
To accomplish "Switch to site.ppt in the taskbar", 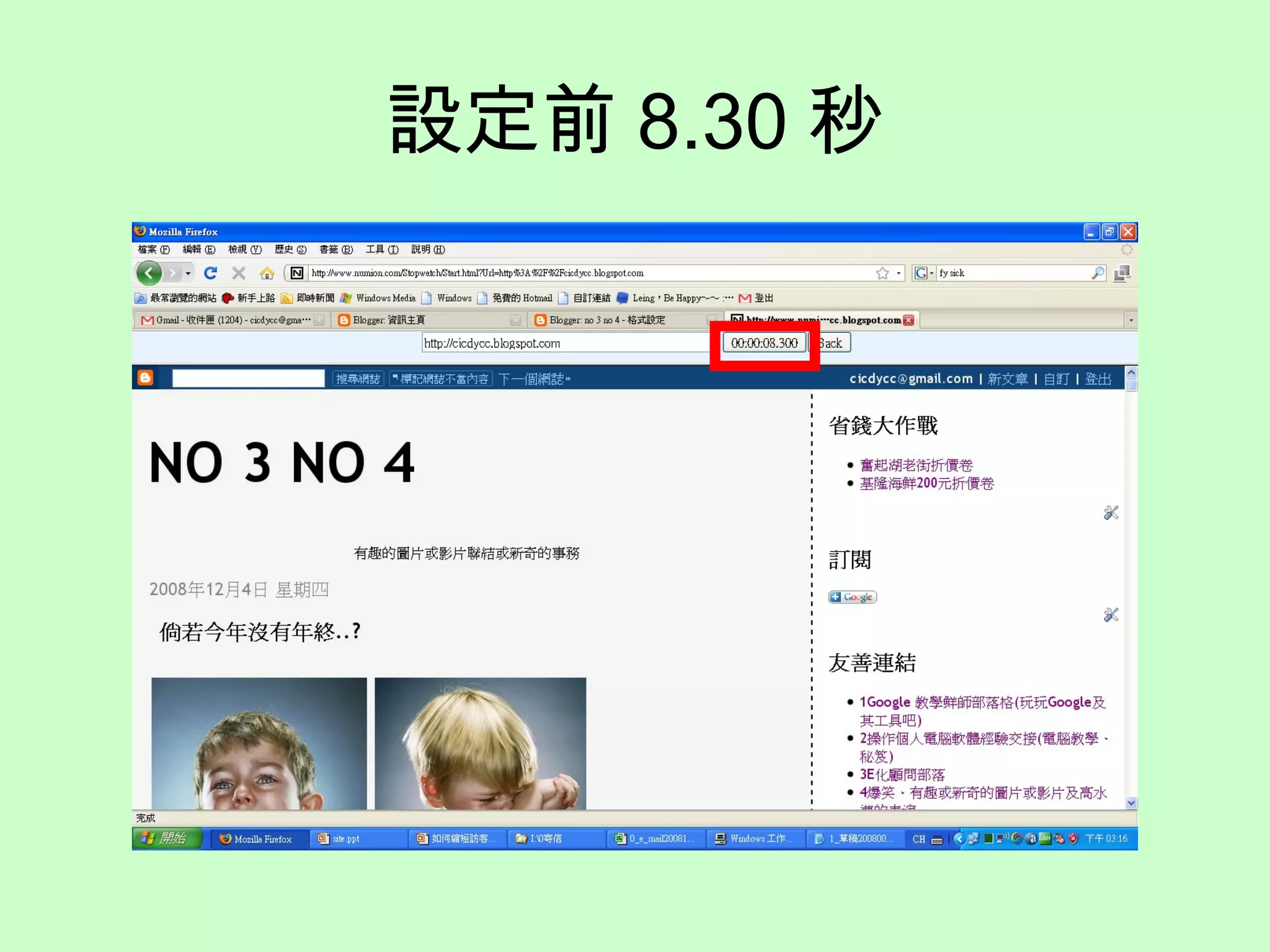I will click(358, 839).
